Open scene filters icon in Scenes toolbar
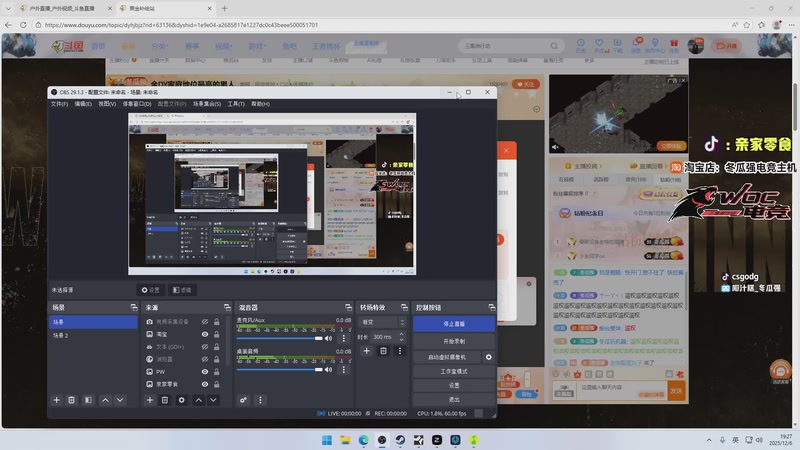800x450 pixels. [x=88, y=400]
